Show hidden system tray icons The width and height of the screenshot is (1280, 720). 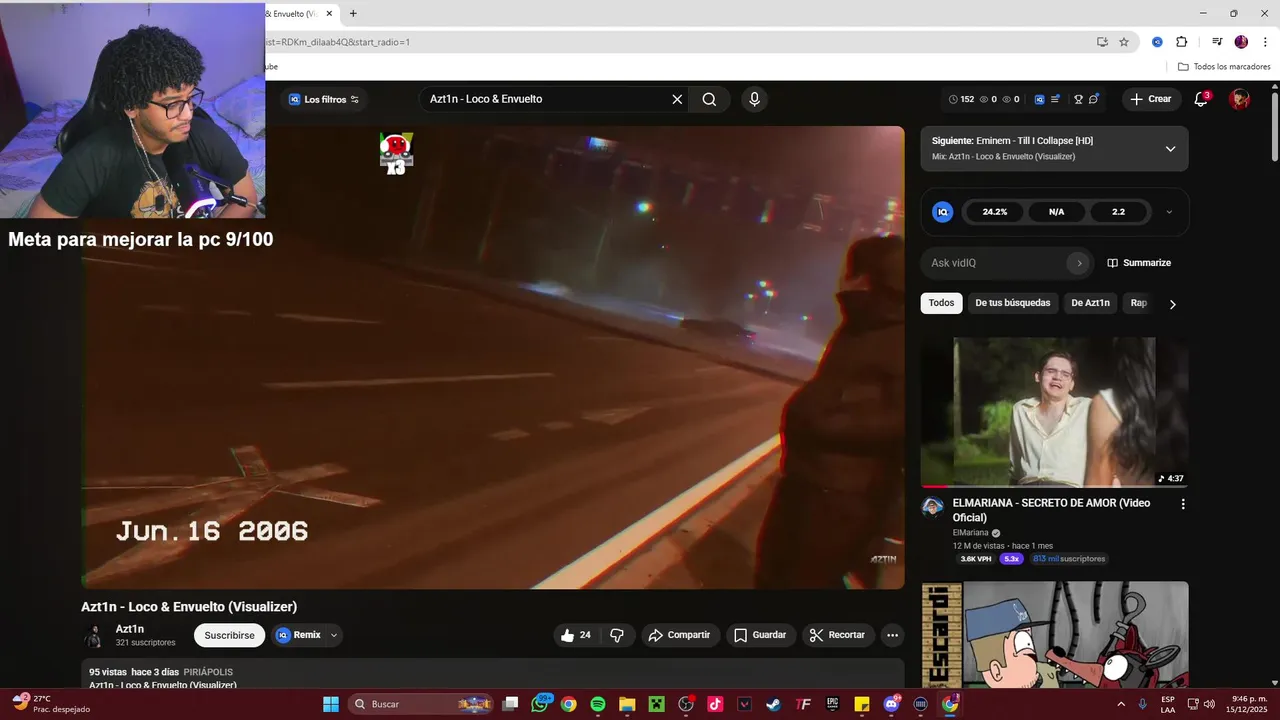1119,704
